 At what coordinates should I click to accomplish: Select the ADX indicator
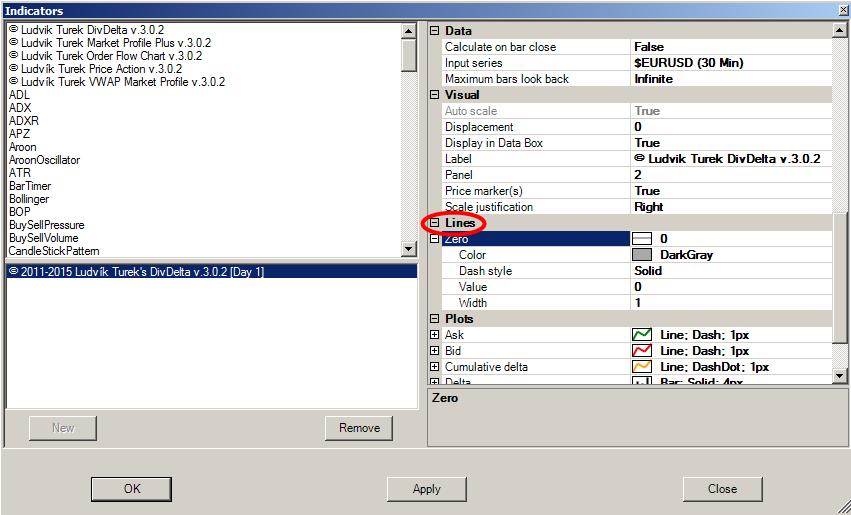click(20, 108)
